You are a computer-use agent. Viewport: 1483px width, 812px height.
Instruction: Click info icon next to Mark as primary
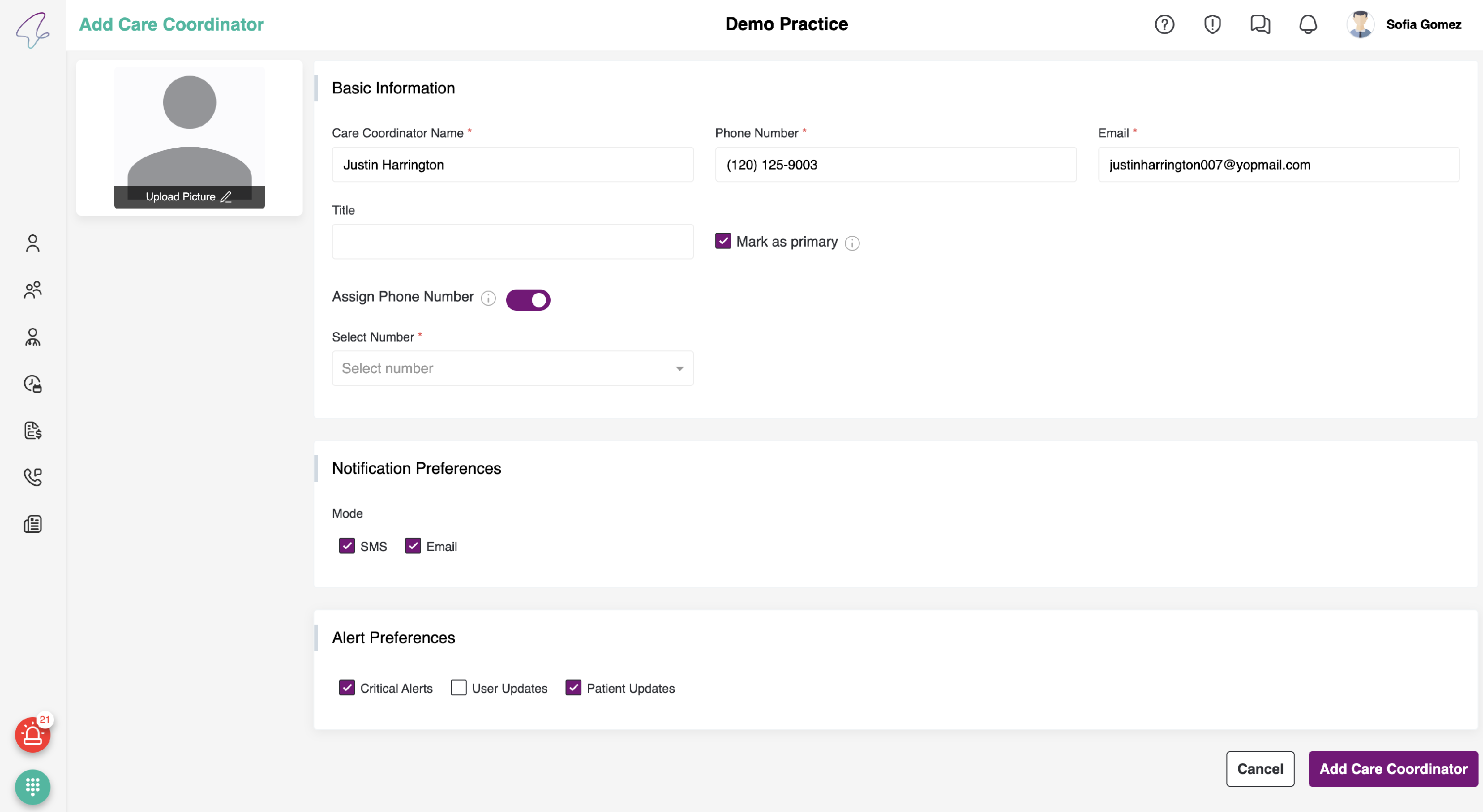(x=852, y=244)
